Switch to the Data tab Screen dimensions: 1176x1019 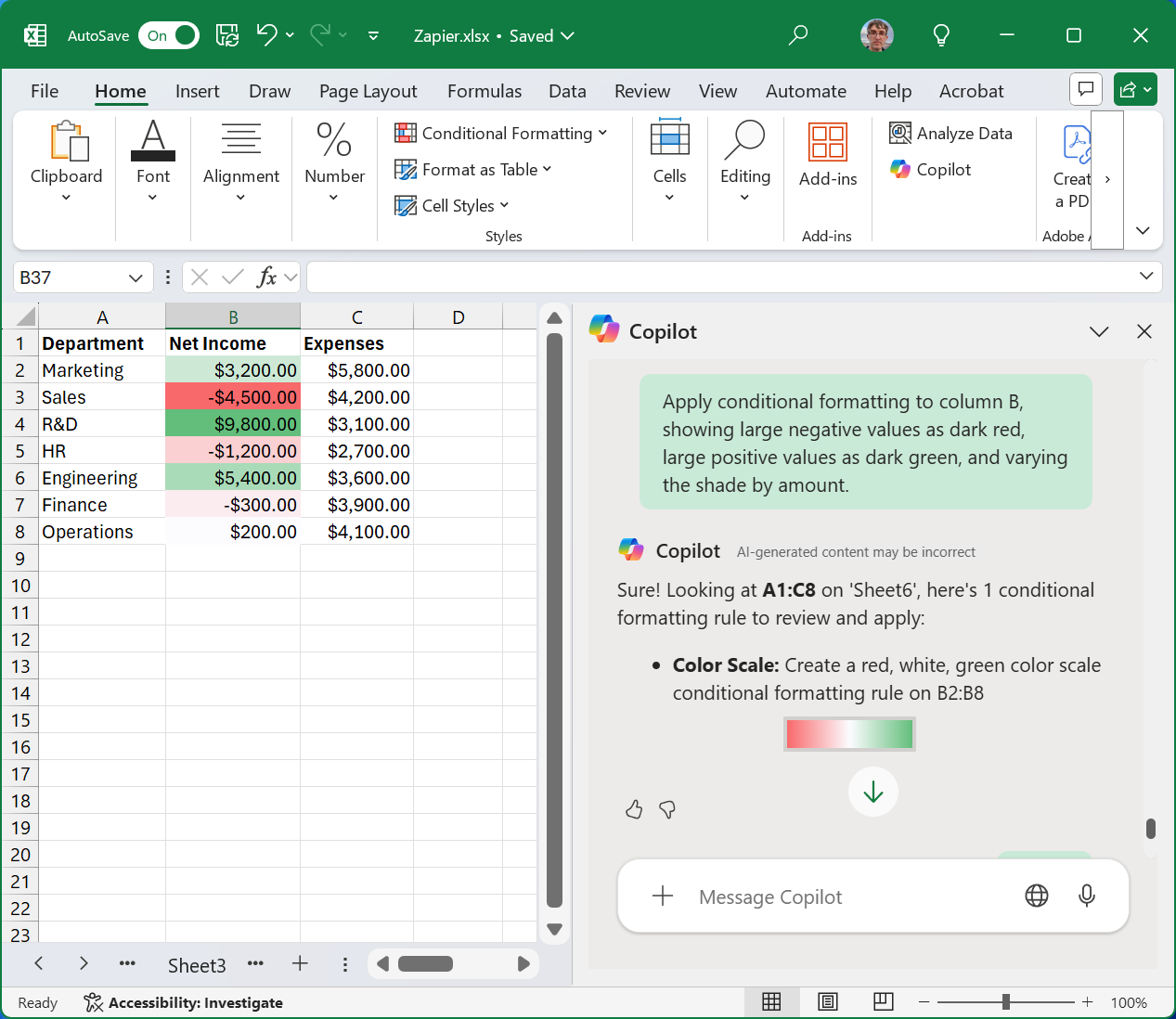(x=567, y=91)
